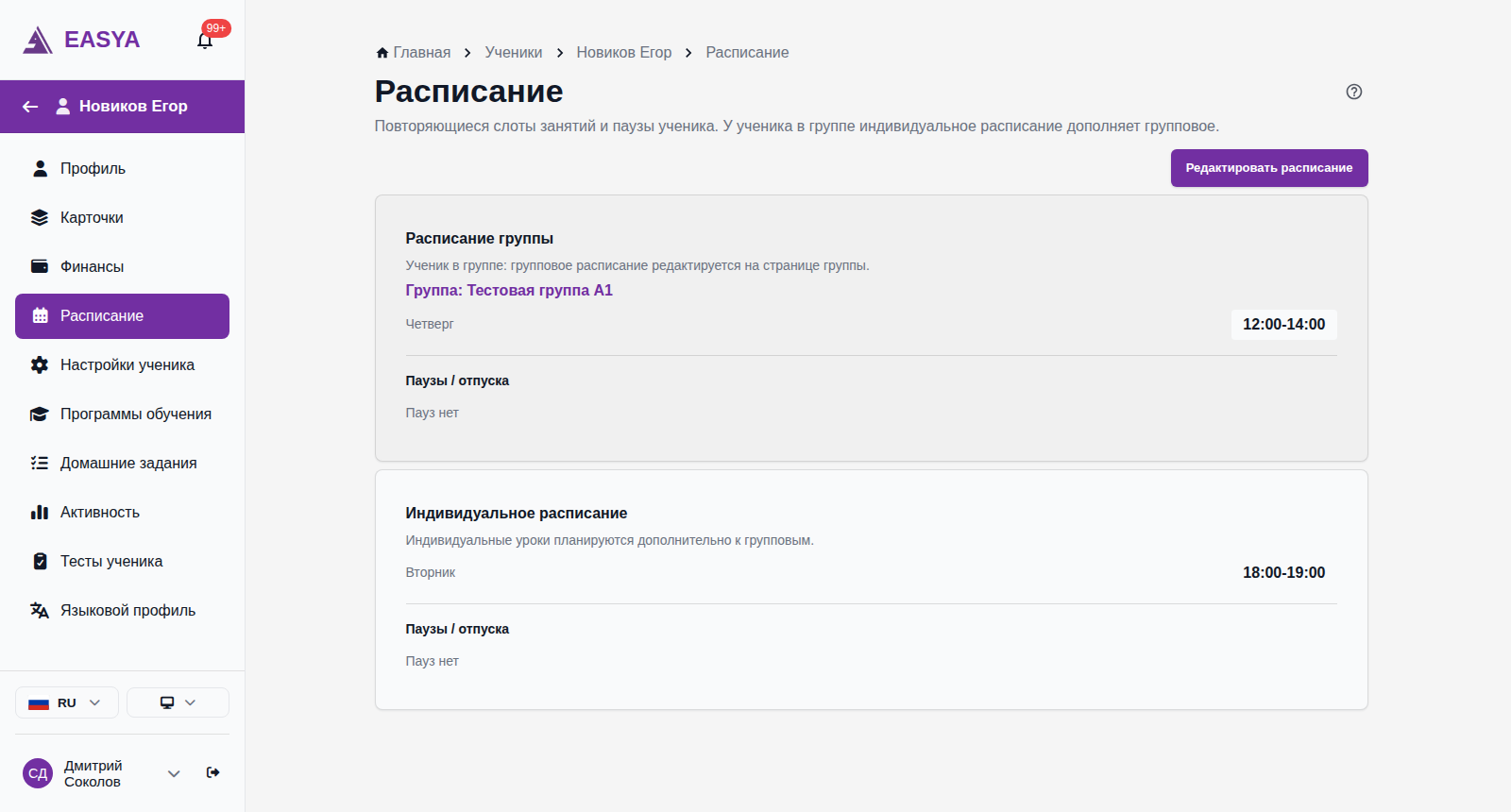Click the СД user avatar
Image resolution: width=1511 pixels, height=812 pixels.
point(38,773)
